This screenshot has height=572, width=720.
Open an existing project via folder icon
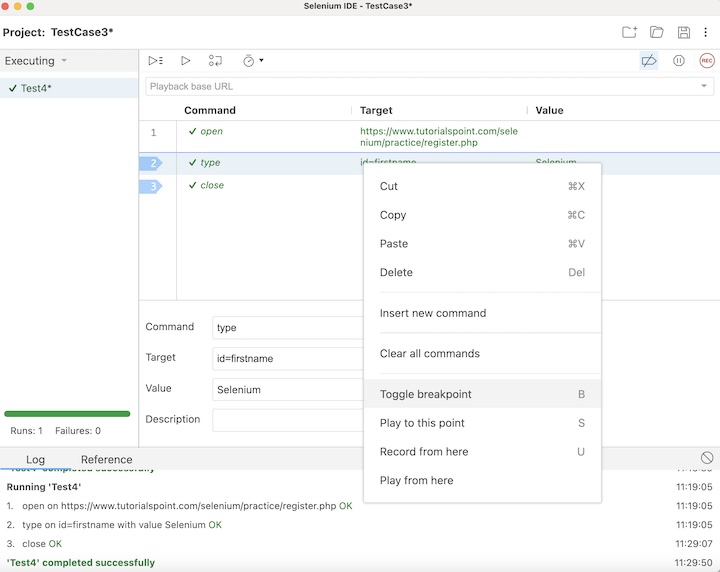(657, 32)
